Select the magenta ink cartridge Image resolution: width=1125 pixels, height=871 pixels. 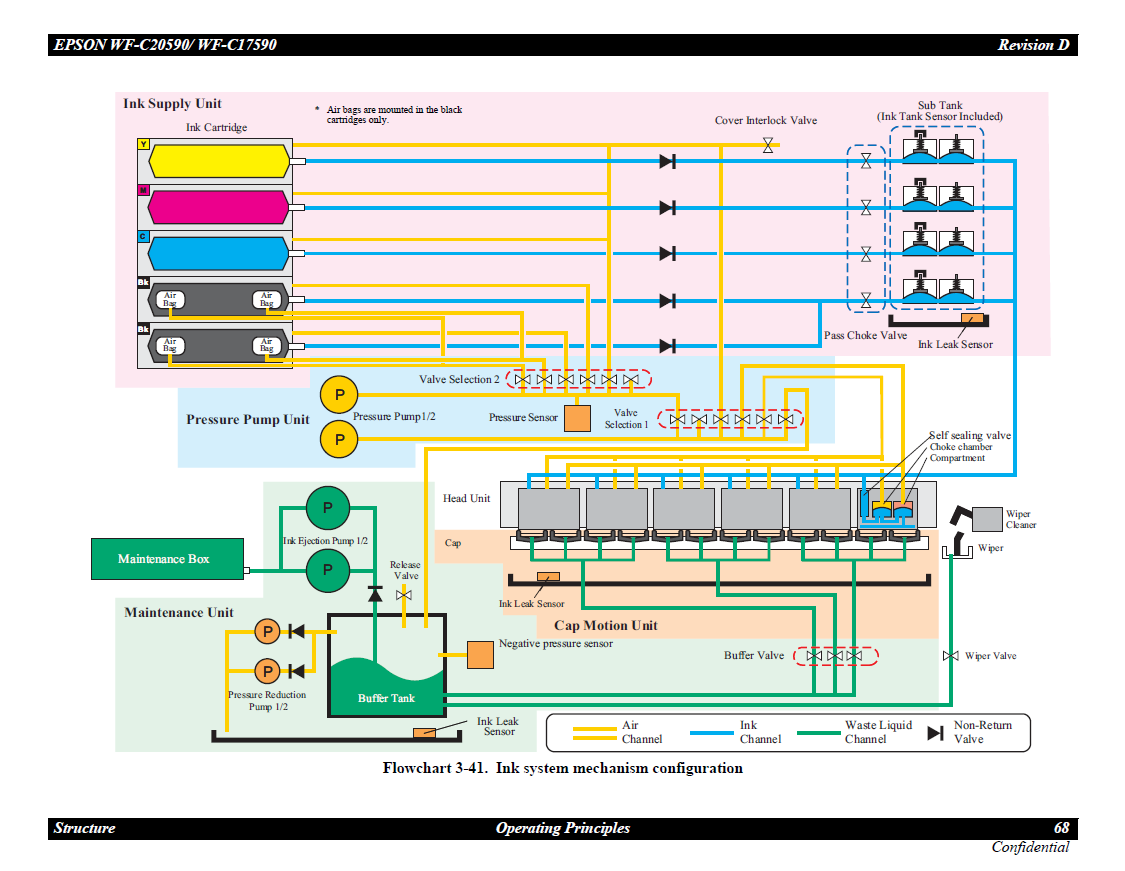pyautogui.click(x=219, y=207)
